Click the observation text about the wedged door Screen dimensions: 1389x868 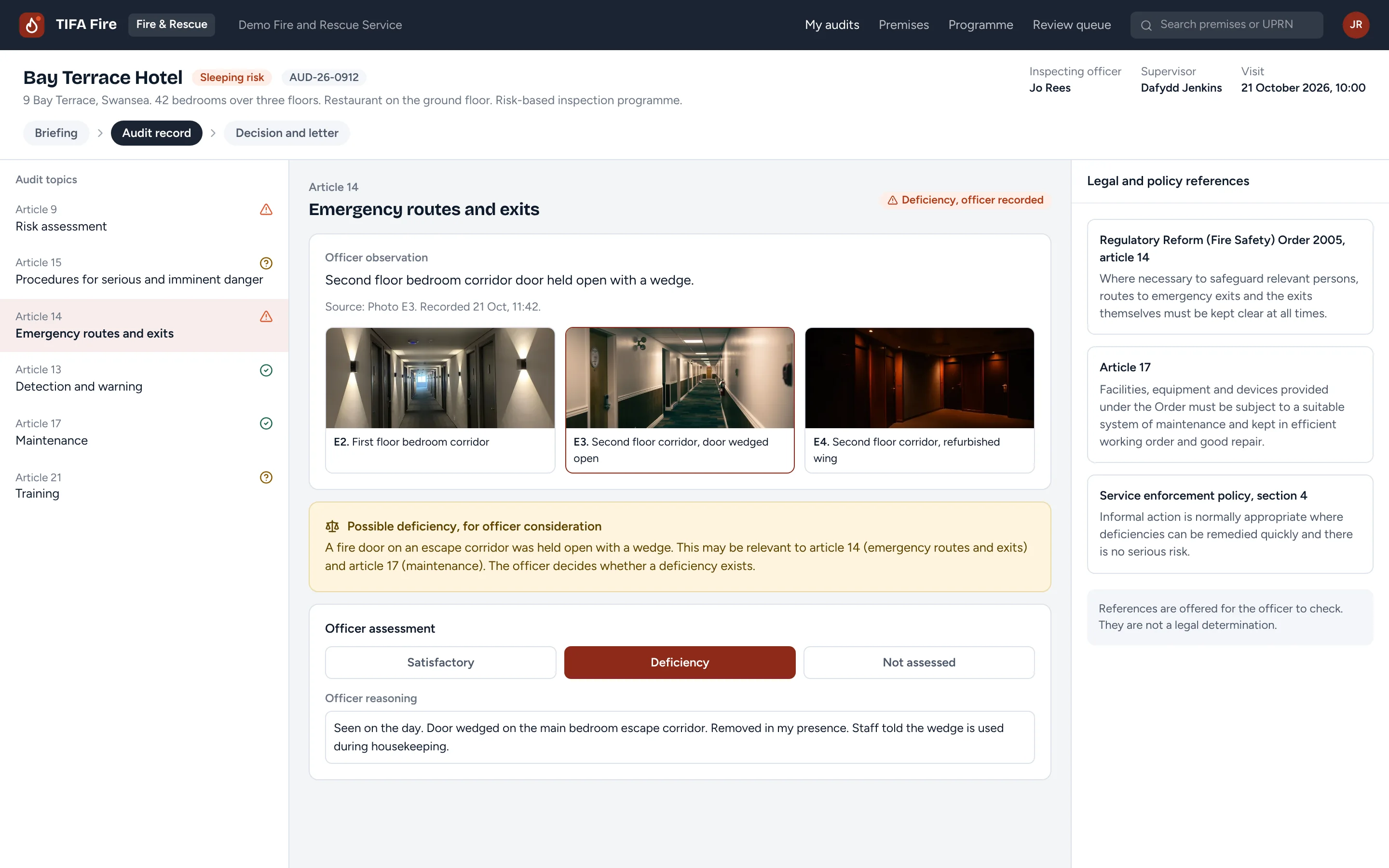pos(509,280)
